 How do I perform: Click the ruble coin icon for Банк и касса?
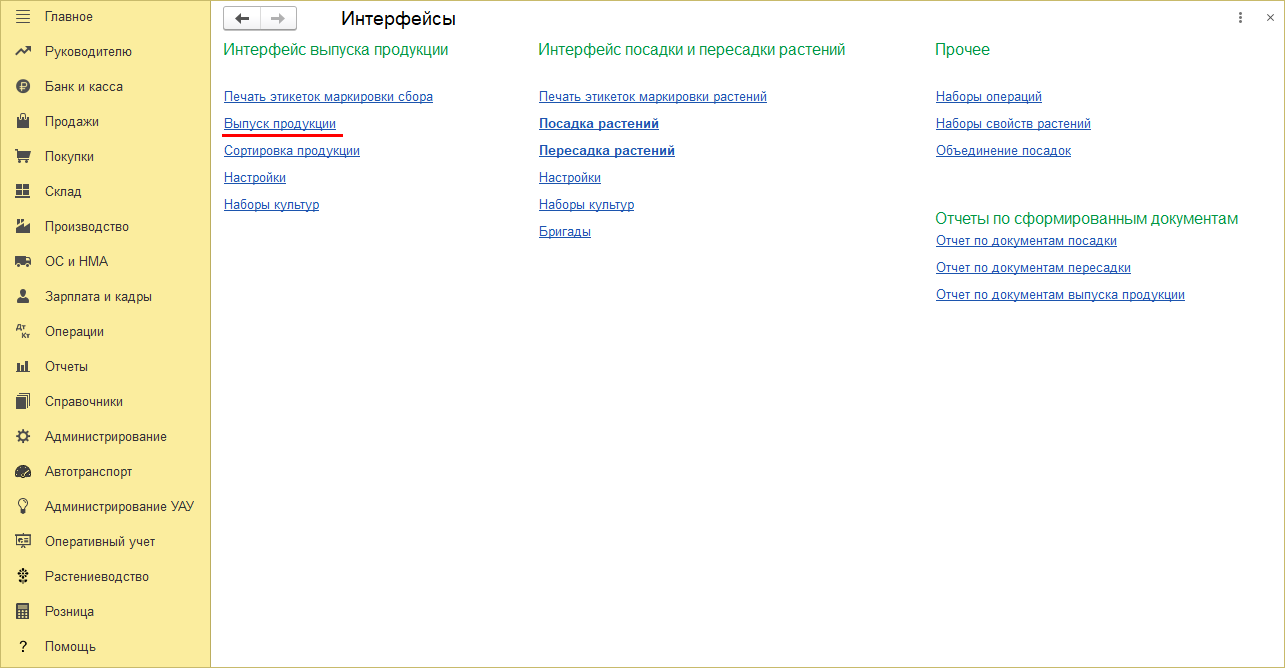[x=23, y=87]
